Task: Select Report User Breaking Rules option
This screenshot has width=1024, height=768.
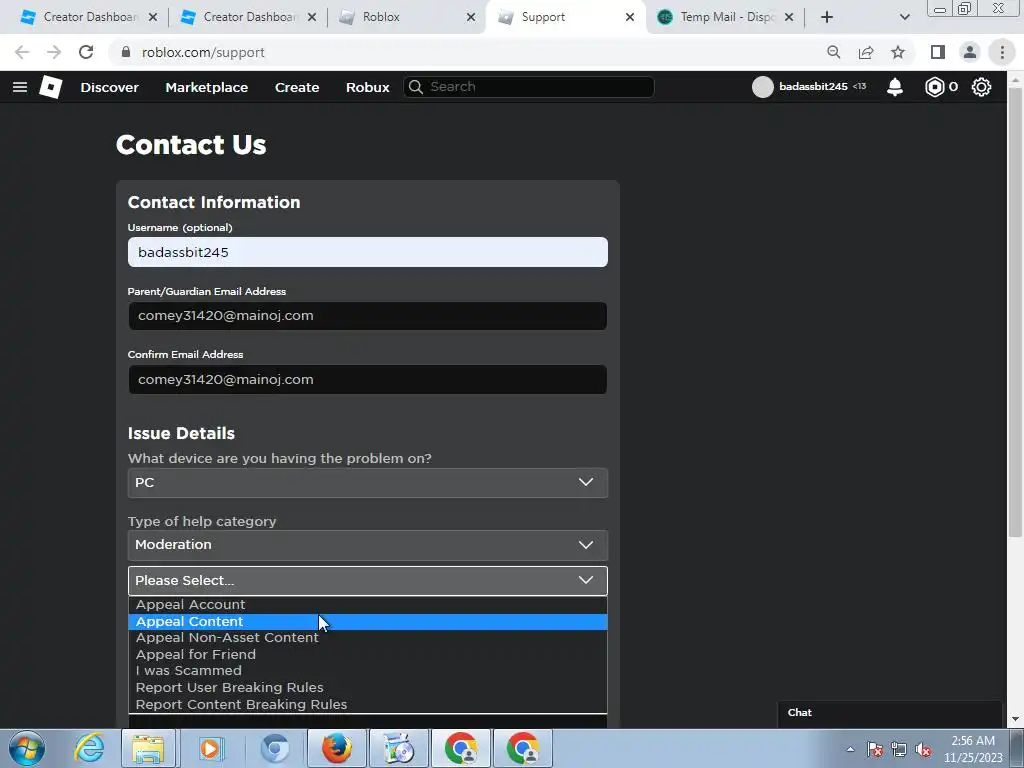Action: tap(368, 688)
